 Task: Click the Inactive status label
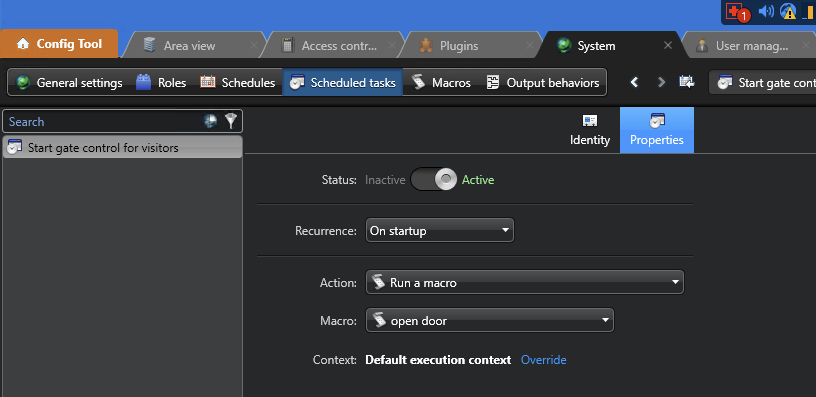[385, 180]
